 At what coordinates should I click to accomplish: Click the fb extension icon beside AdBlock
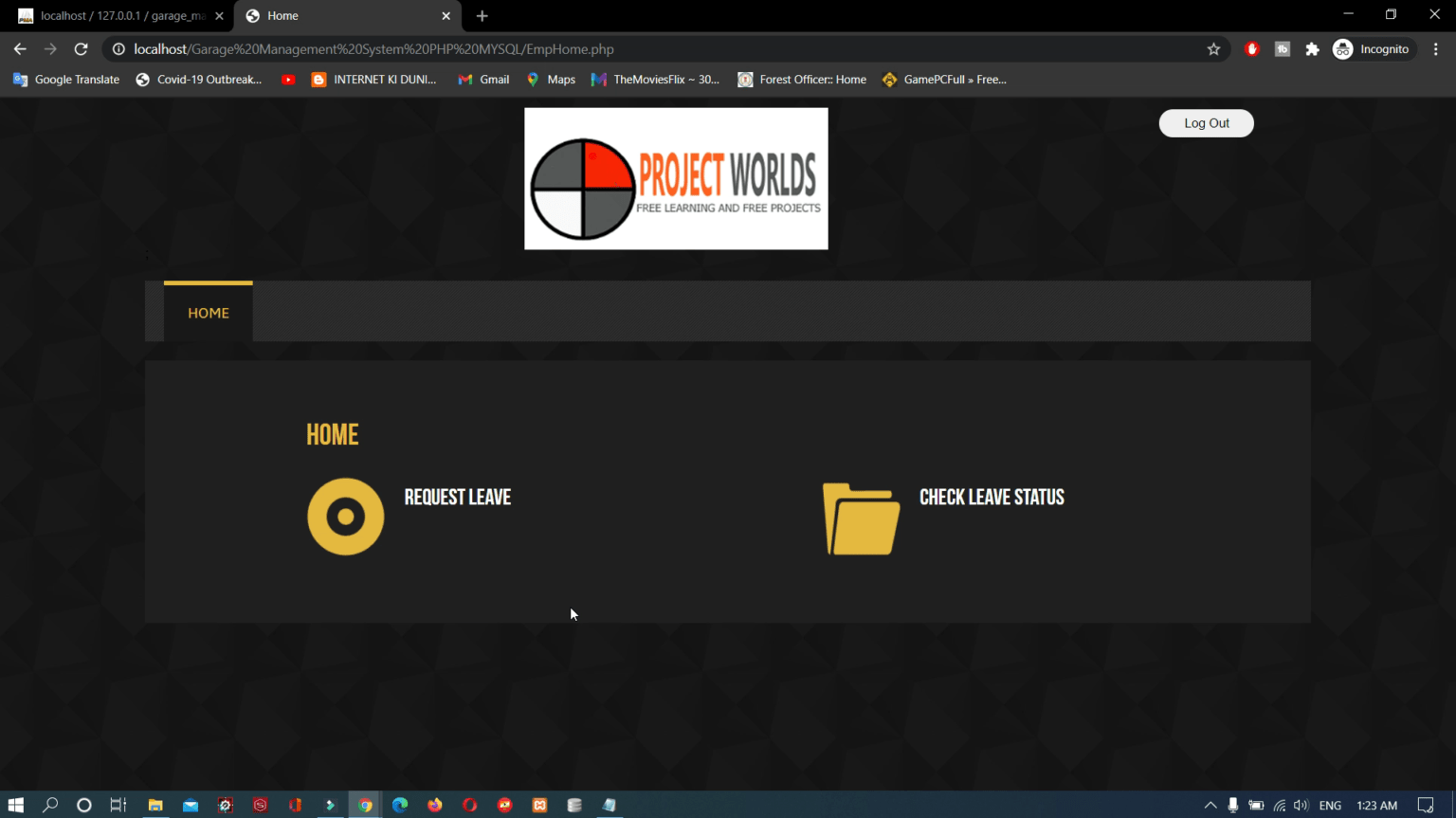1282,48
